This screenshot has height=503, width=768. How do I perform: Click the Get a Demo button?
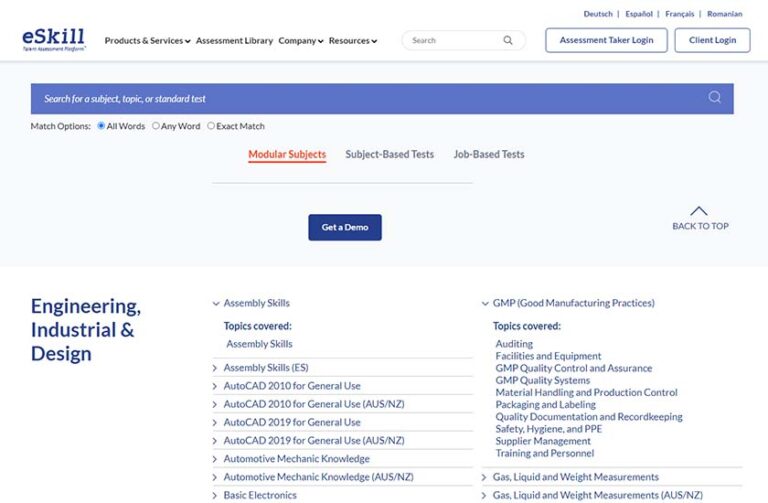coord(345,227)
